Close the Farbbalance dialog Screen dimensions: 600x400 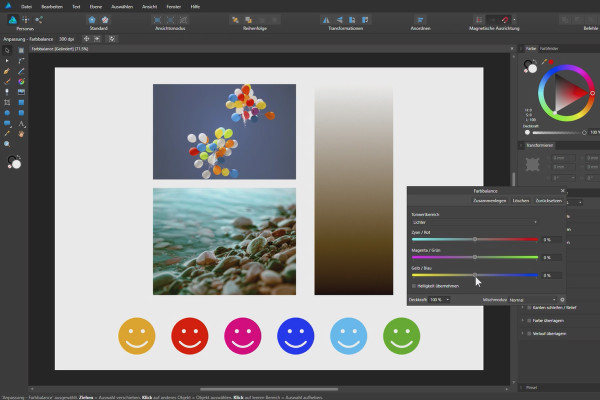click(x=562, y=191)
